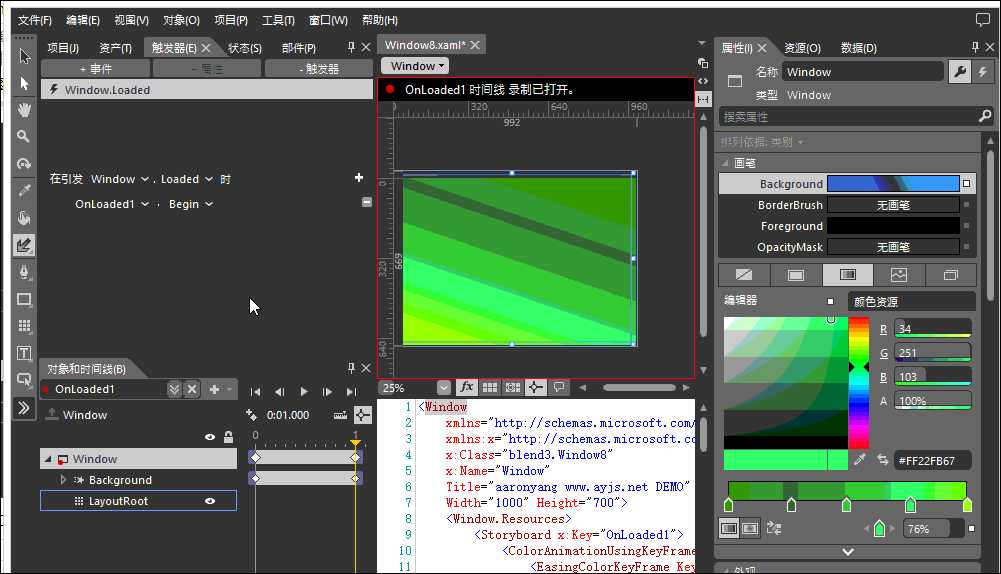Add a new action with plus
Screen dimensions: 1001x574
tap(359, 177)
